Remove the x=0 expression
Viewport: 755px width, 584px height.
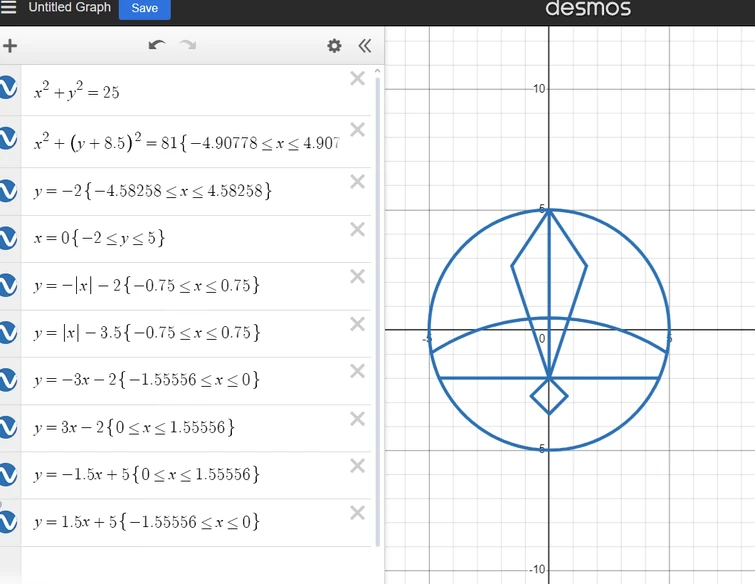click(x=357, y=229)
